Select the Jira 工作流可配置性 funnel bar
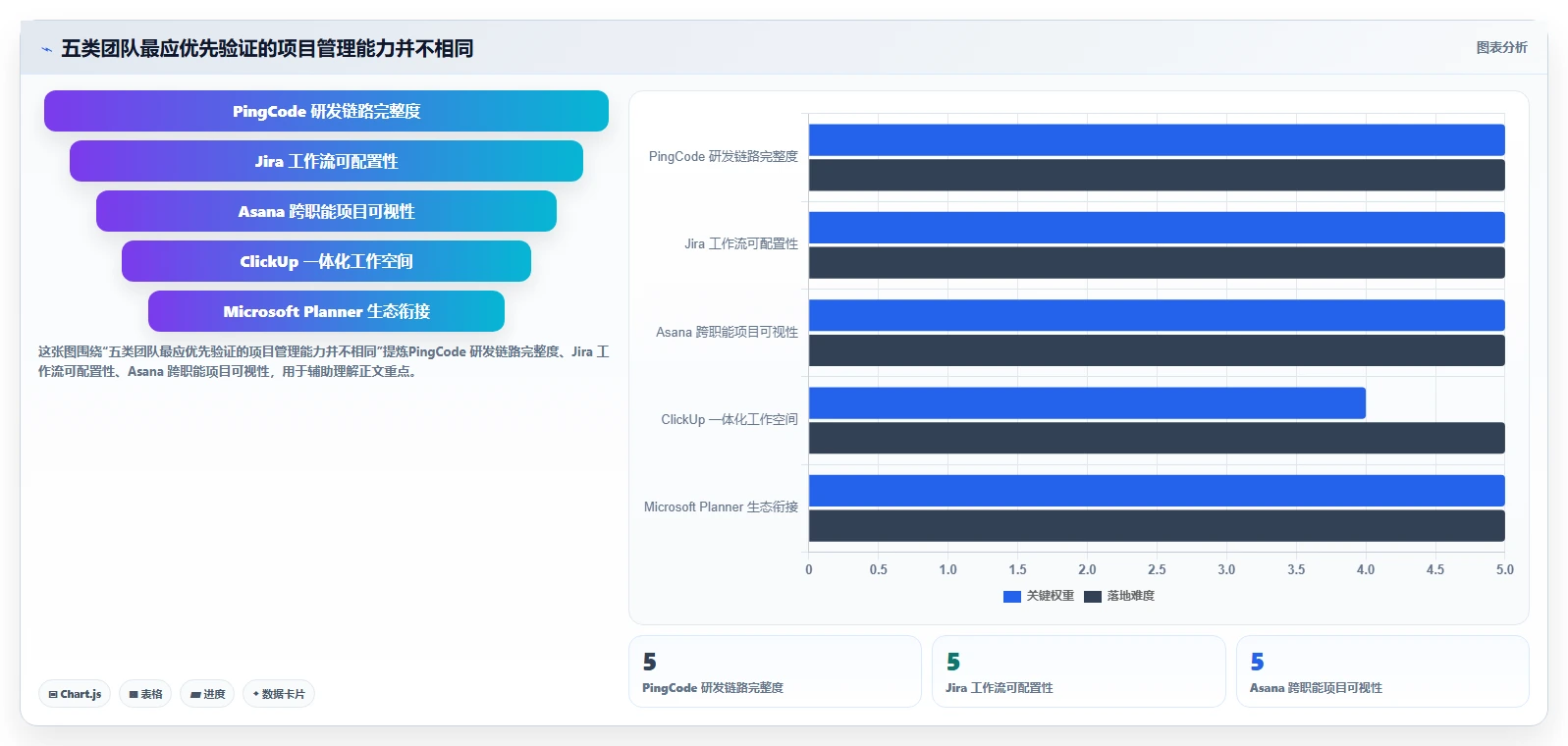1568x746 pixels. coord(326,161)
